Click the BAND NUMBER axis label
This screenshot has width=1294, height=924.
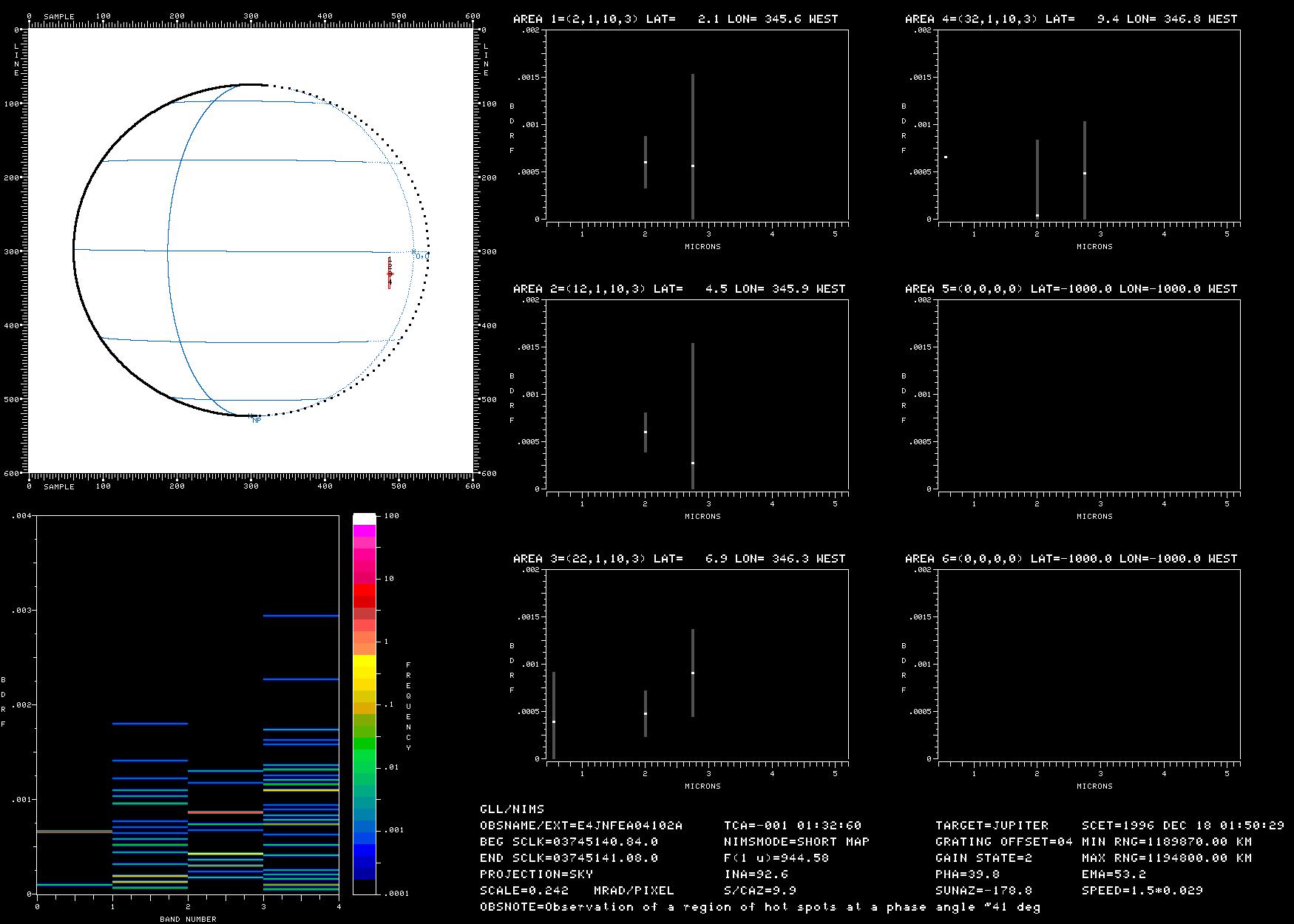188,919
